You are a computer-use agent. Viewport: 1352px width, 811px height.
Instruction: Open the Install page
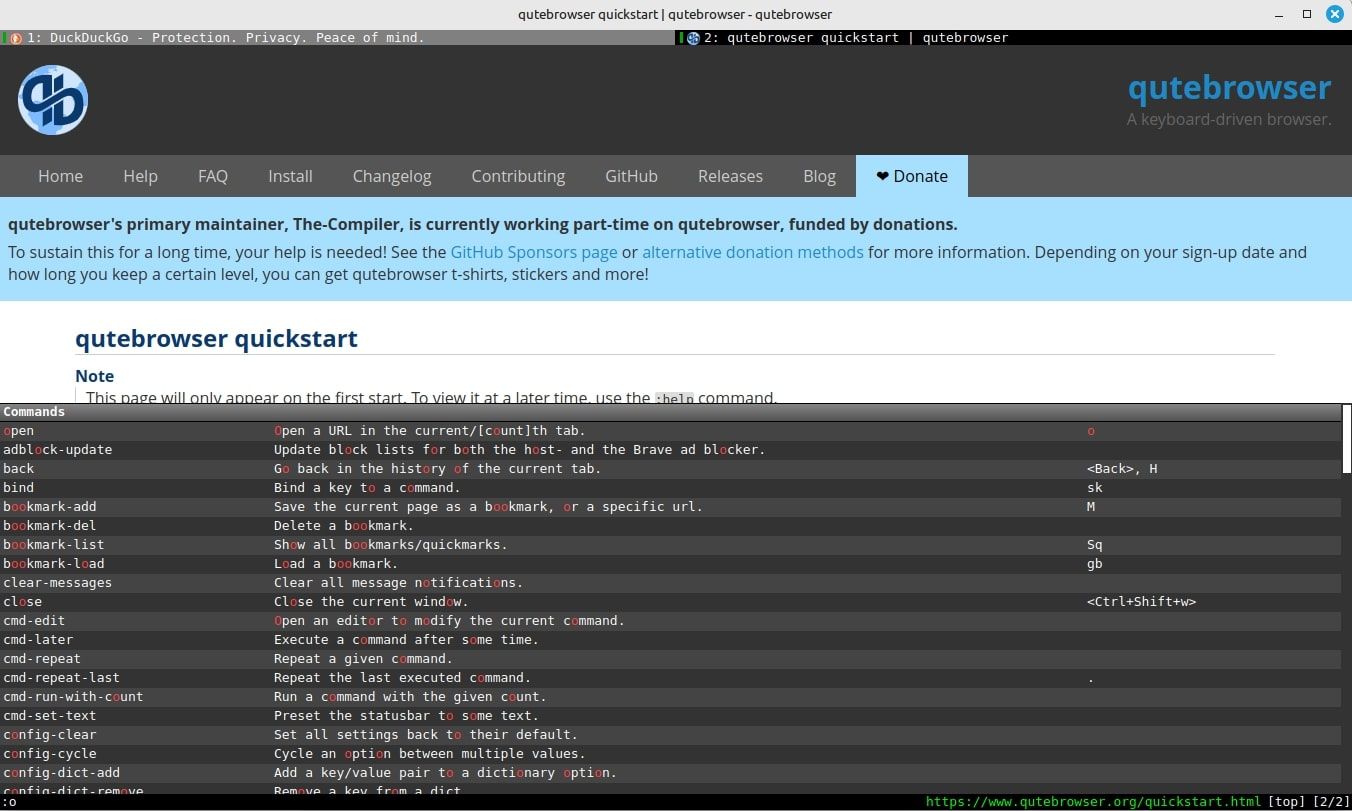[290, 176]
